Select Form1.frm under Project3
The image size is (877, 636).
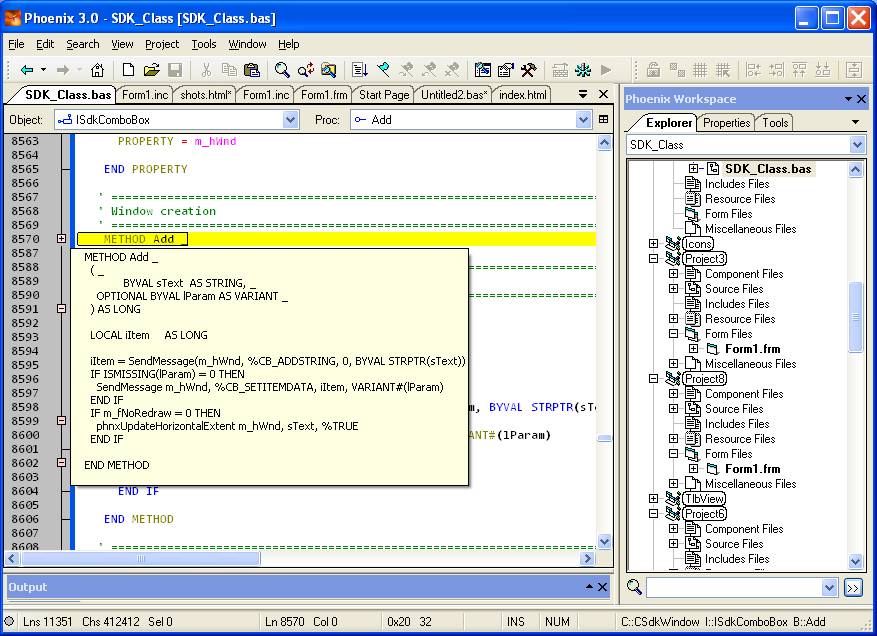click(752, 349)
